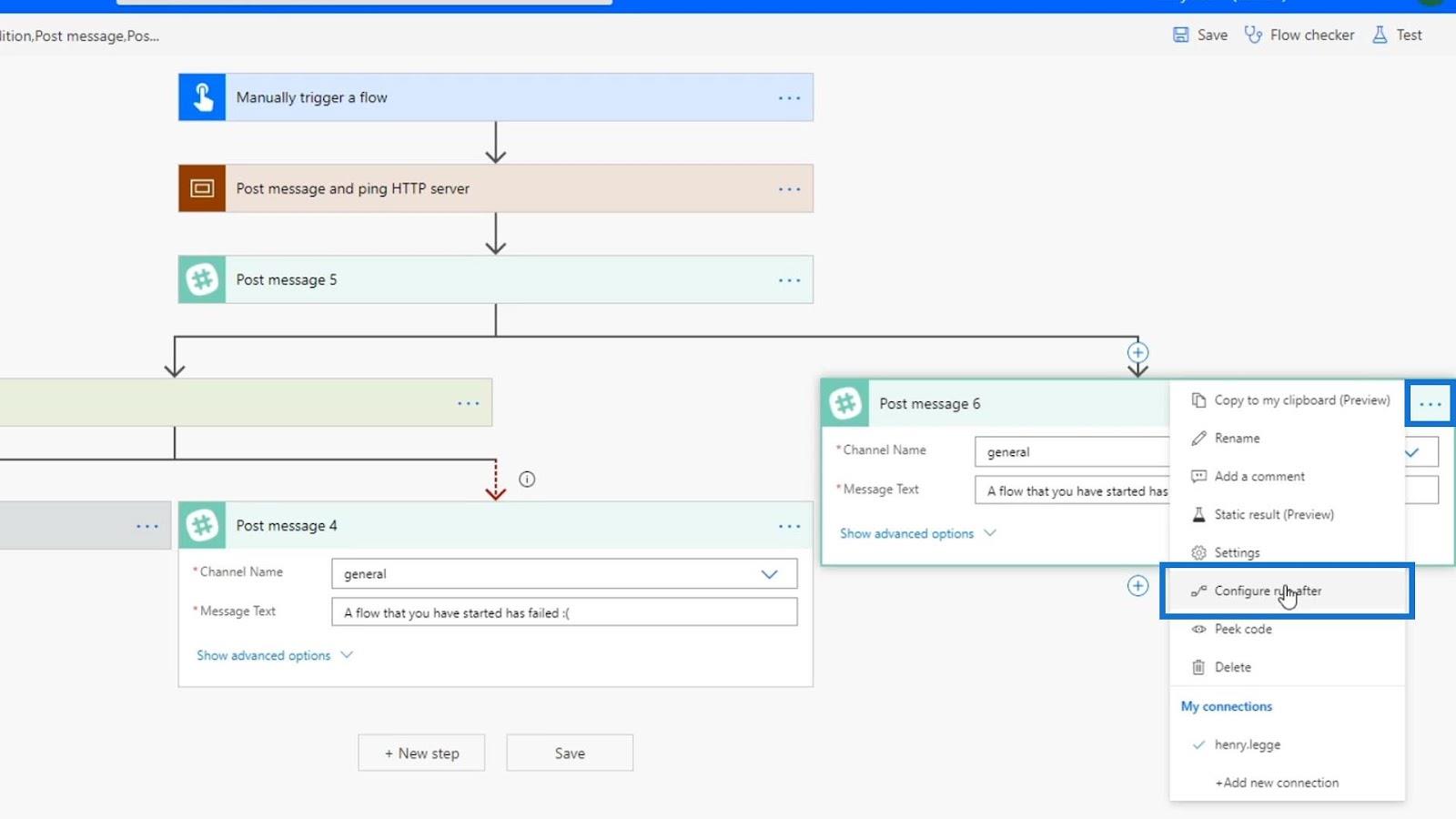The width and height of the screenshot is (1456, 819).
Task: Click the Post message and ping HTTP server scope icon
Action: [202, 188]
